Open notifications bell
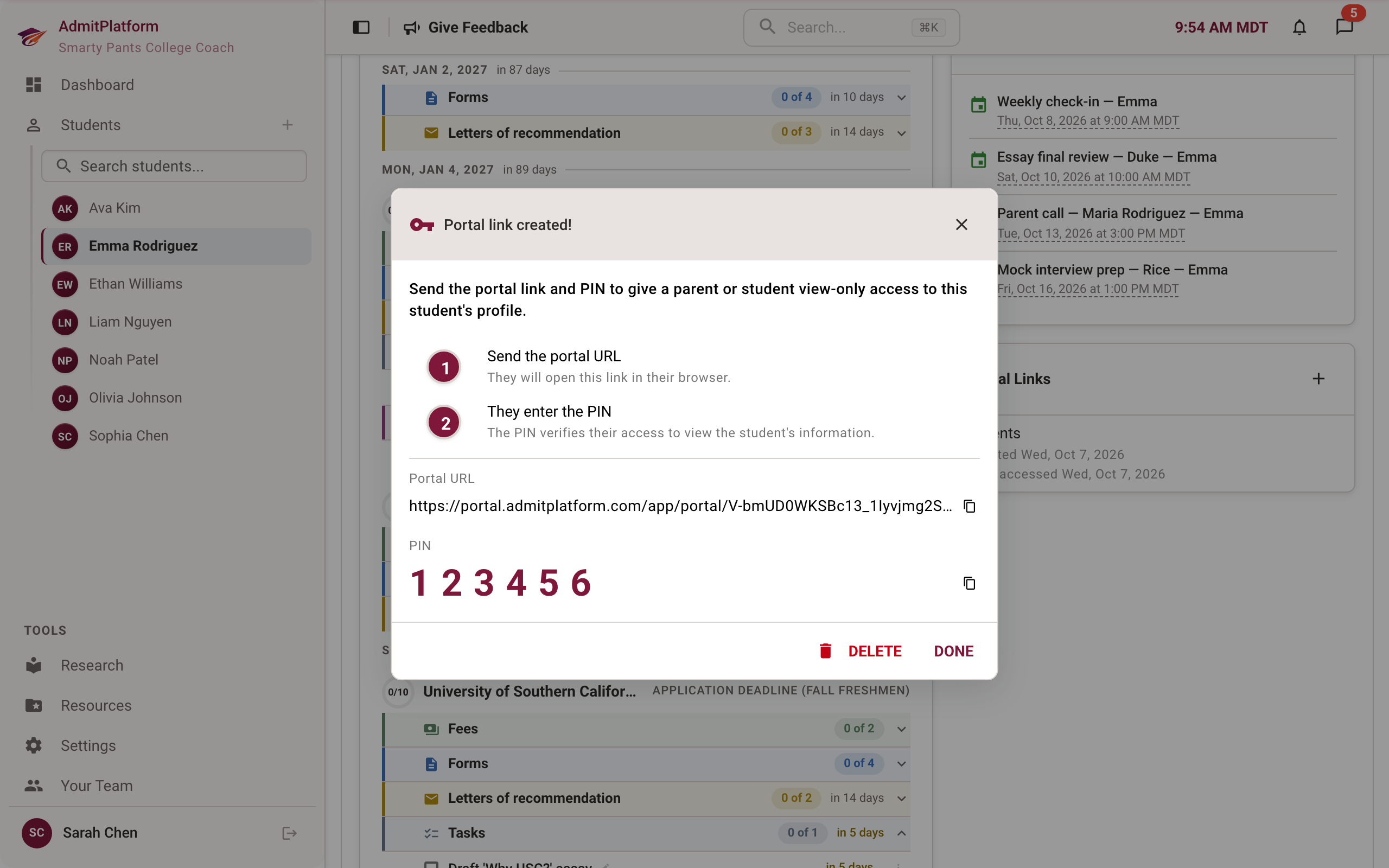This screenshot has width=1389, height=868. 1299,28
